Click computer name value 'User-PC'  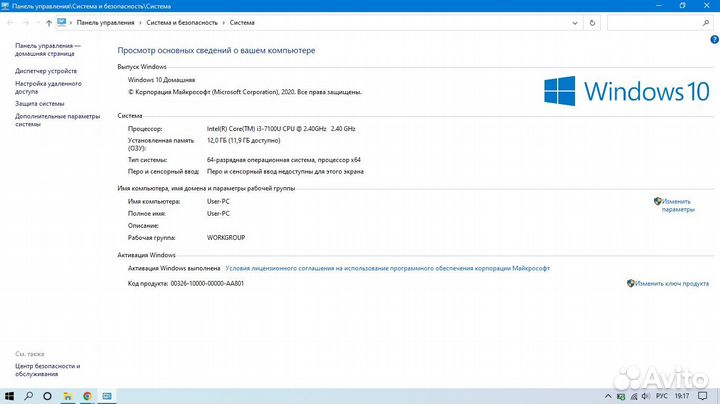218,202
